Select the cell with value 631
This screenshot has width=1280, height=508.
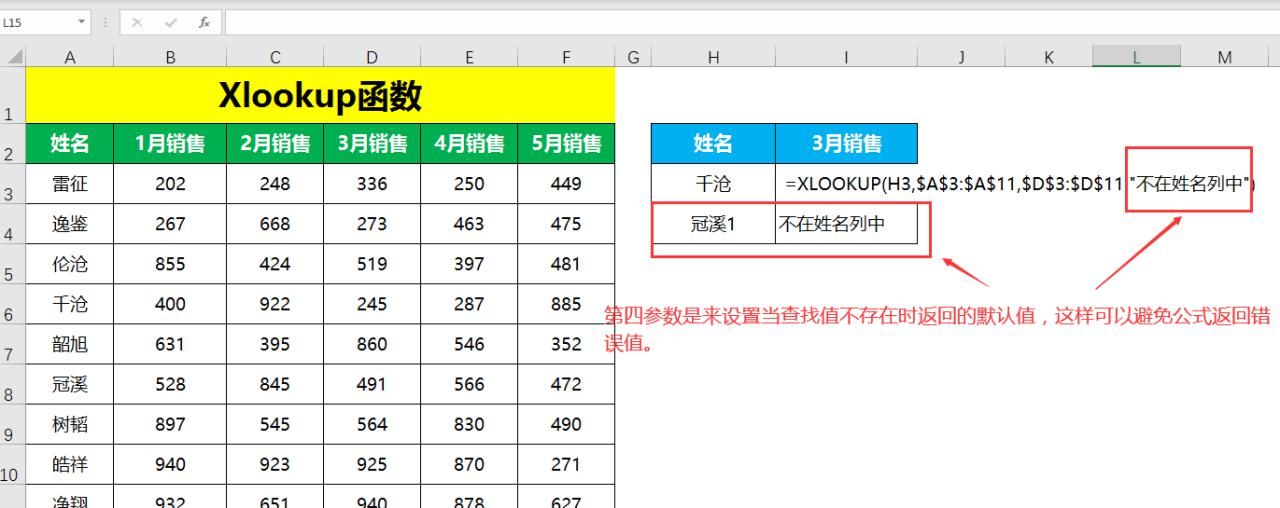tap(170, 344)
